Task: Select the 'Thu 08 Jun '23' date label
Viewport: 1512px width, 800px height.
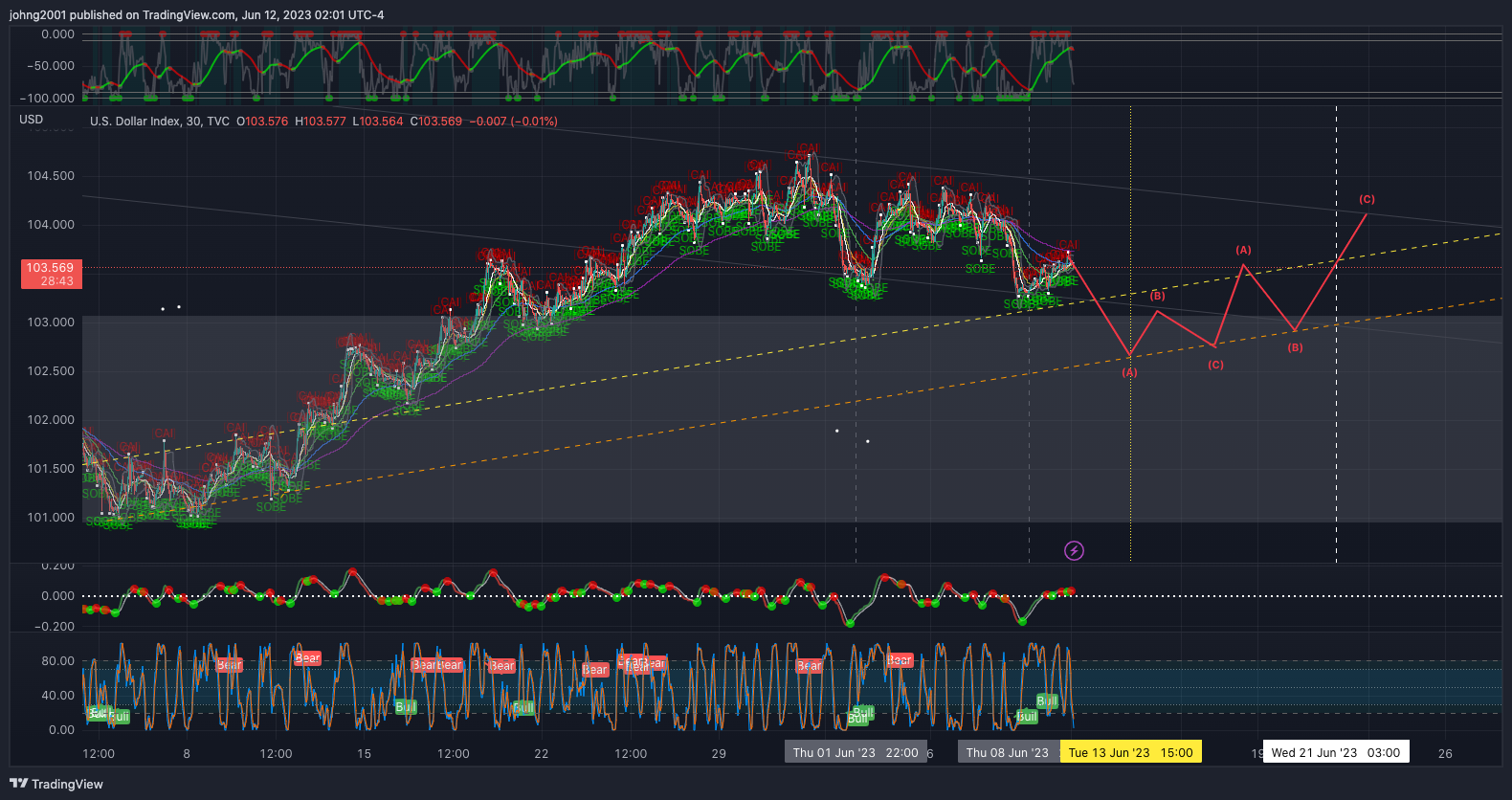Action: pyautogui.click(x=1008, y=753)
